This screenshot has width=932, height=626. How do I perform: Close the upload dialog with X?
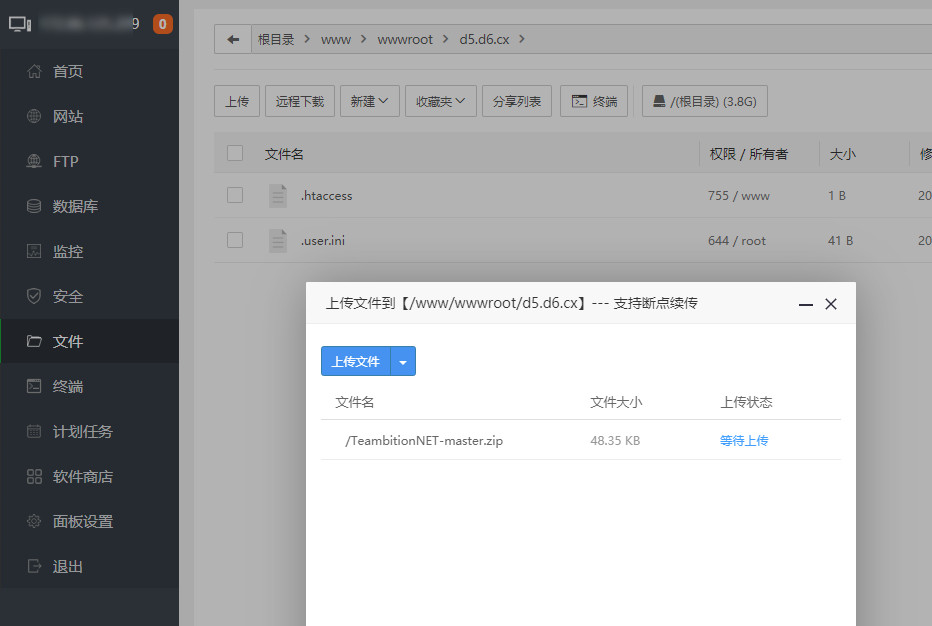(831, 304)
